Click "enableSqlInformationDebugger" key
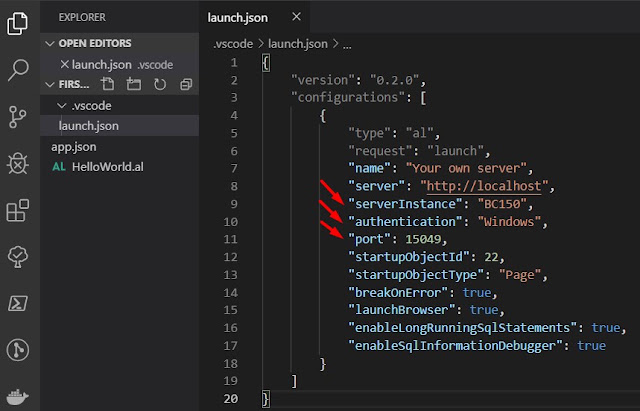640x411 pixels. click(x=455, y=346)
